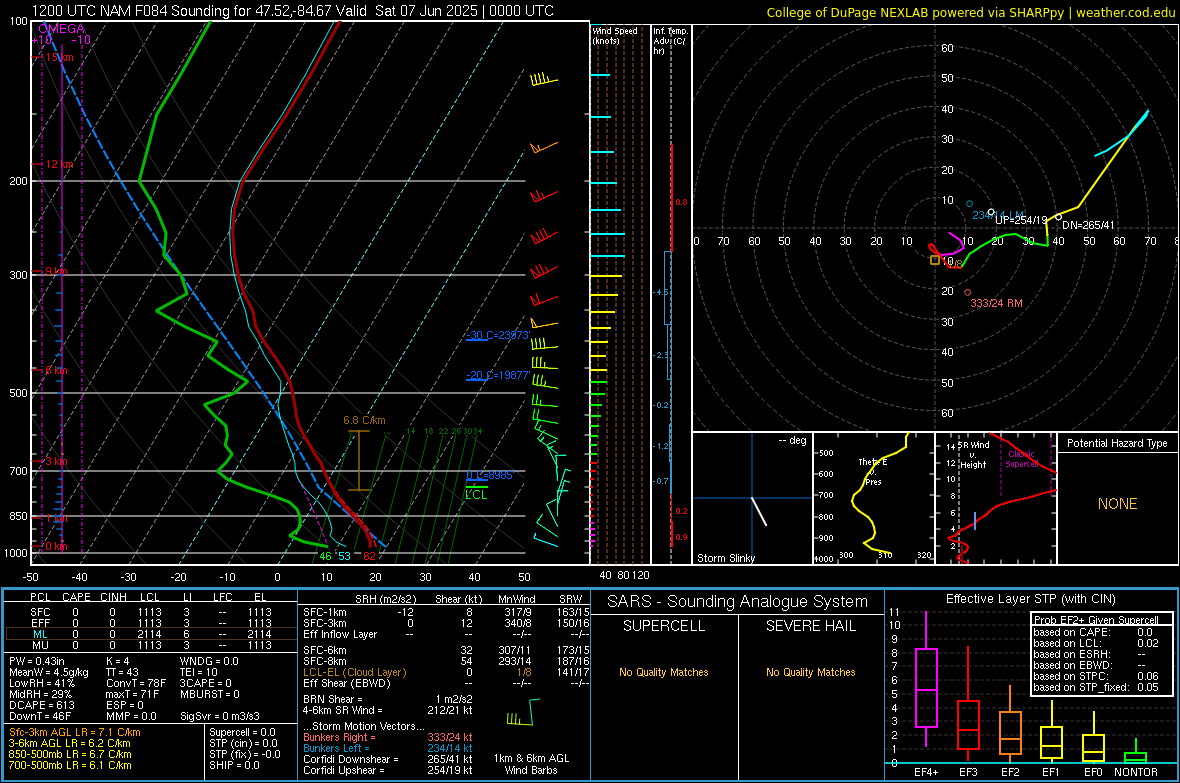
Task: Click the CAPE column header
Action: coord(76,597)
